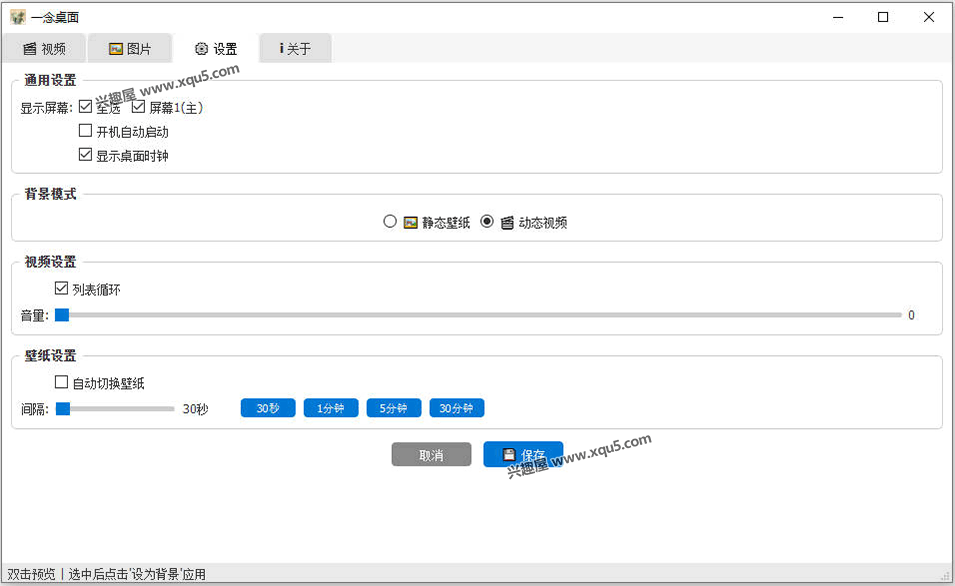Viewport: 955px width, 586px height.
Task: Switch to the 图片 tab
Action: coord(130,48)
